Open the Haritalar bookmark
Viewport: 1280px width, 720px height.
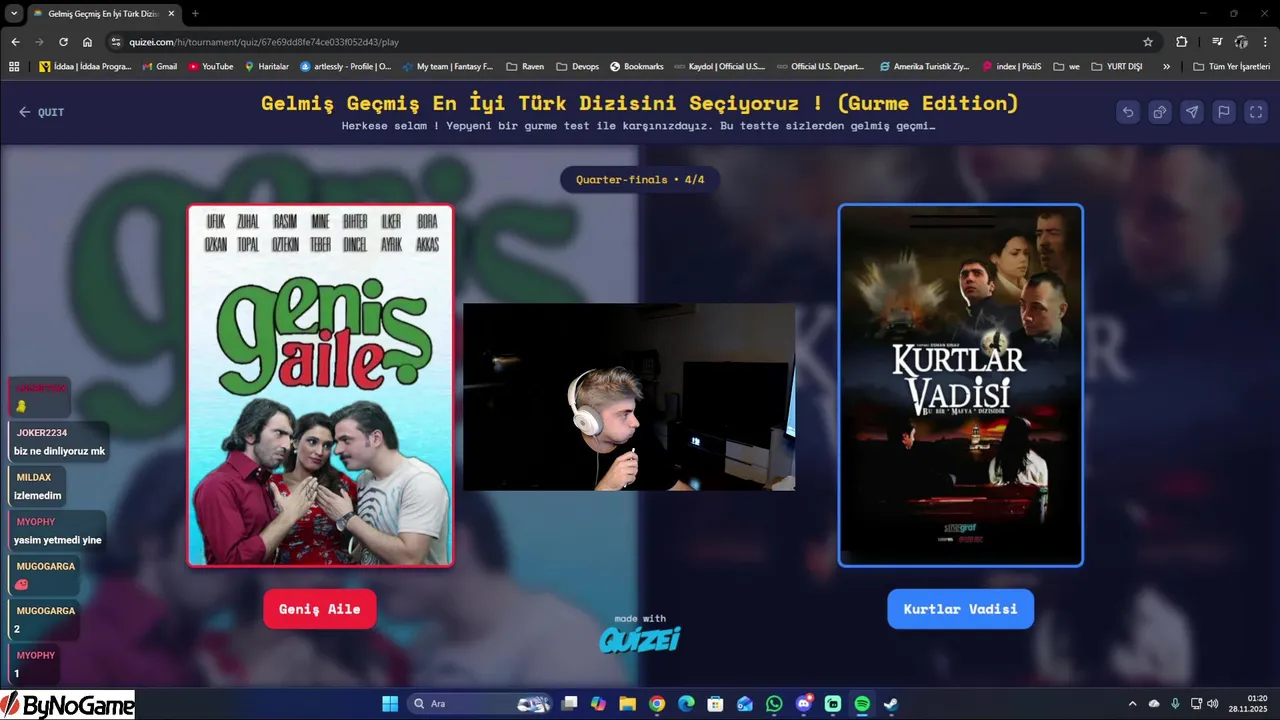266,66
